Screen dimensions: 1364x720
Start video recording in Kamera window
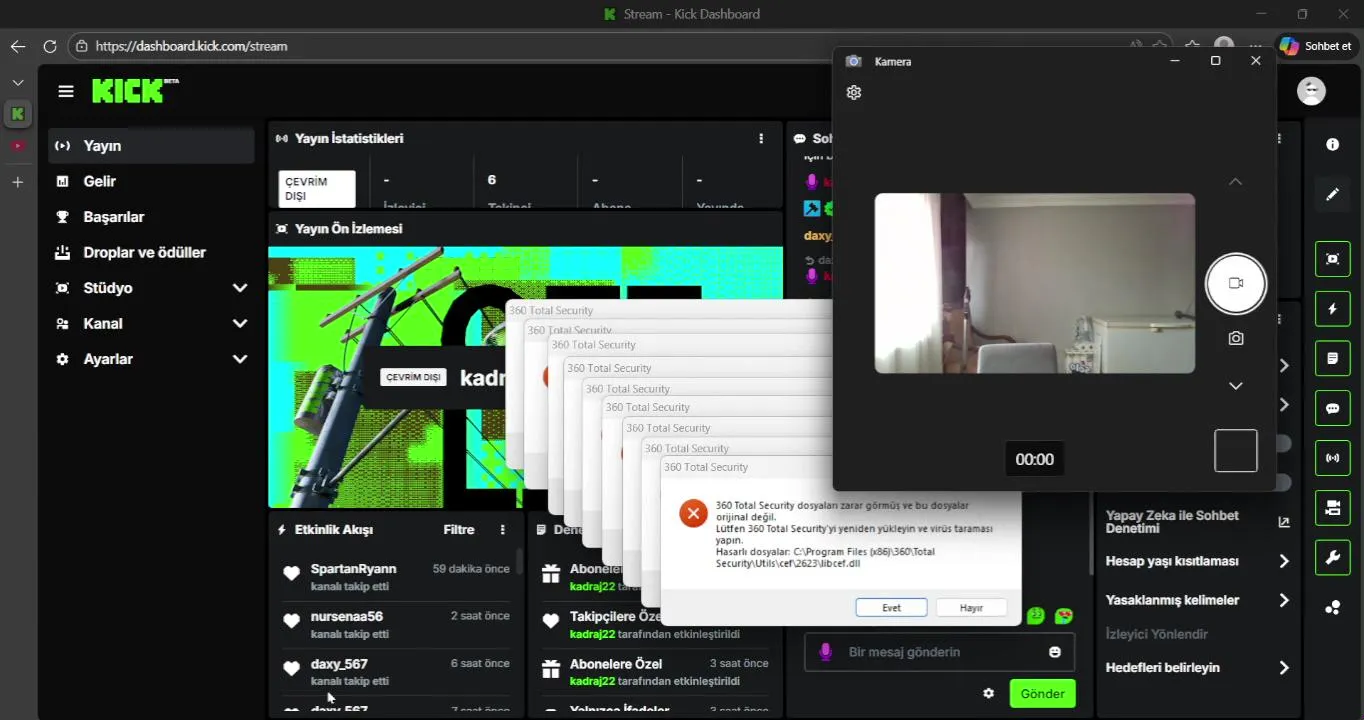(x=1236, y=283)
